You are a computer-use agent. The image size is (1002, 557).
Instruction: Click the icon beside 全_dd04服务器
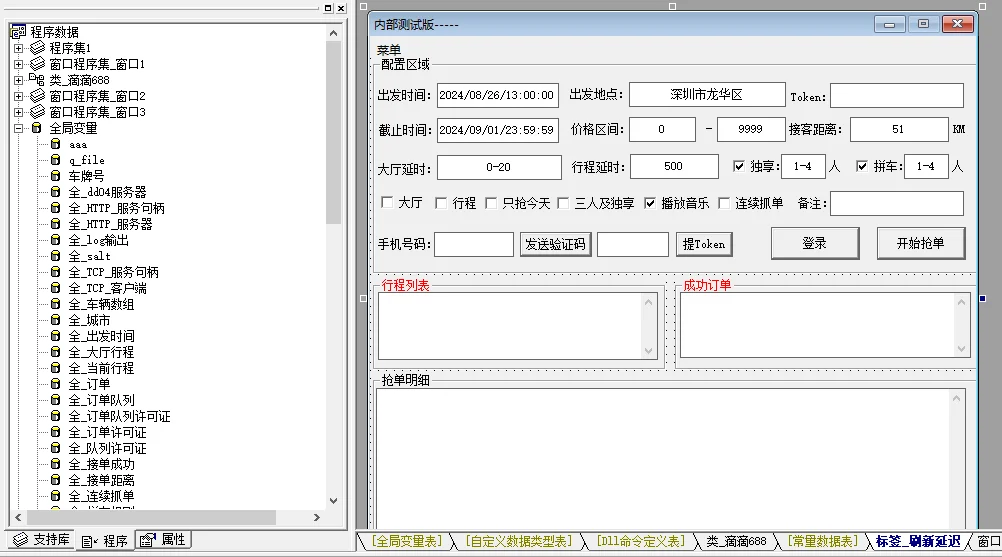pos(56,192)
